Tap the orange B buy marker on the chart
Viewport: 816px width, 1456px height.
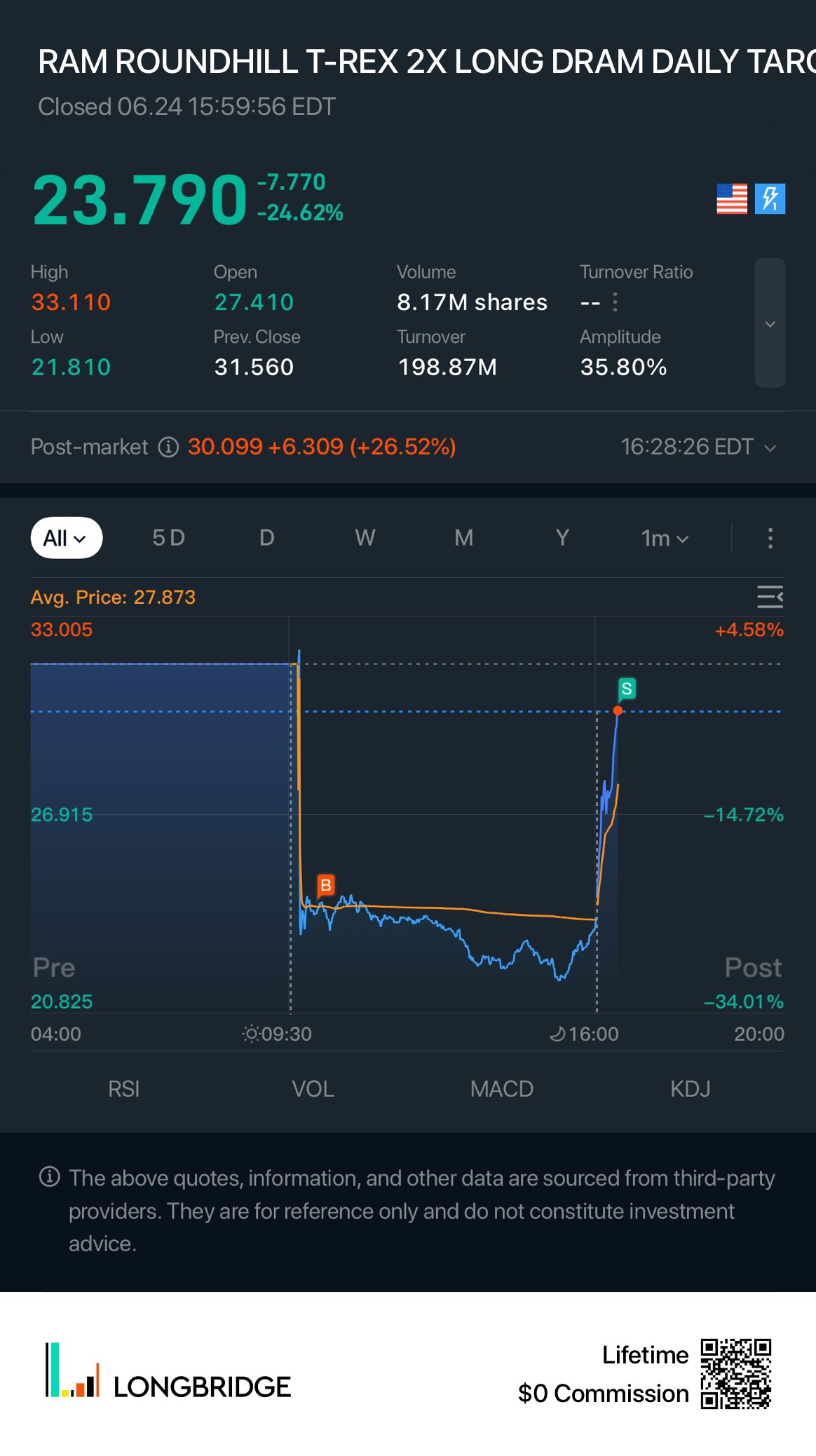click(x=325, y=885)
